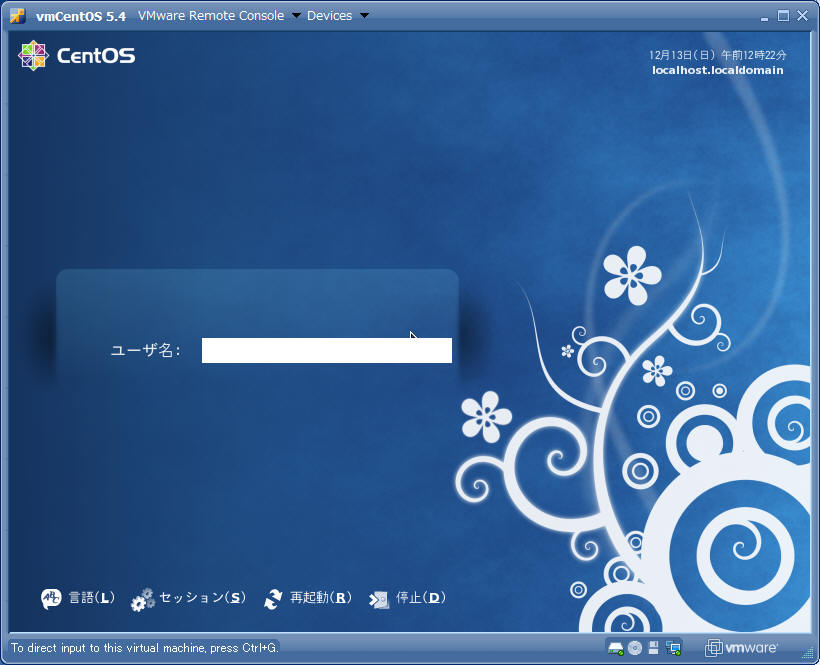Click the localhost.localdomain hostname text

point(717,70)
